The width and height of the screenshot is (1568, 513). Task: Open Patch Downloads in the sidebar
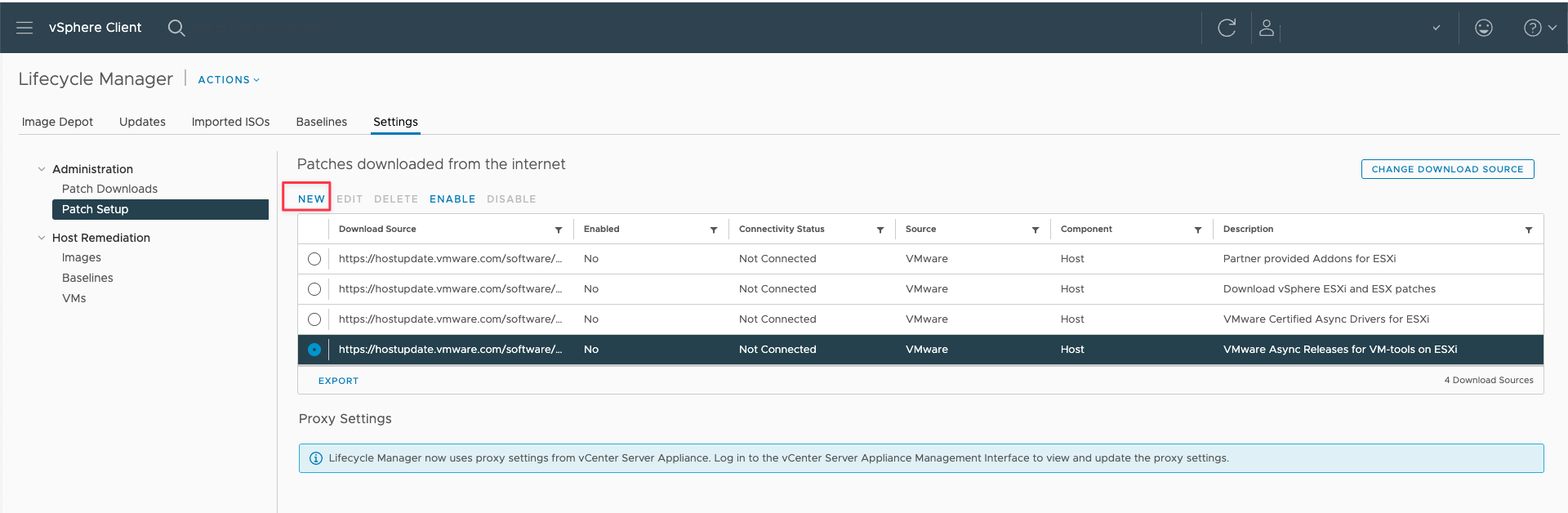tap(109, 189)
